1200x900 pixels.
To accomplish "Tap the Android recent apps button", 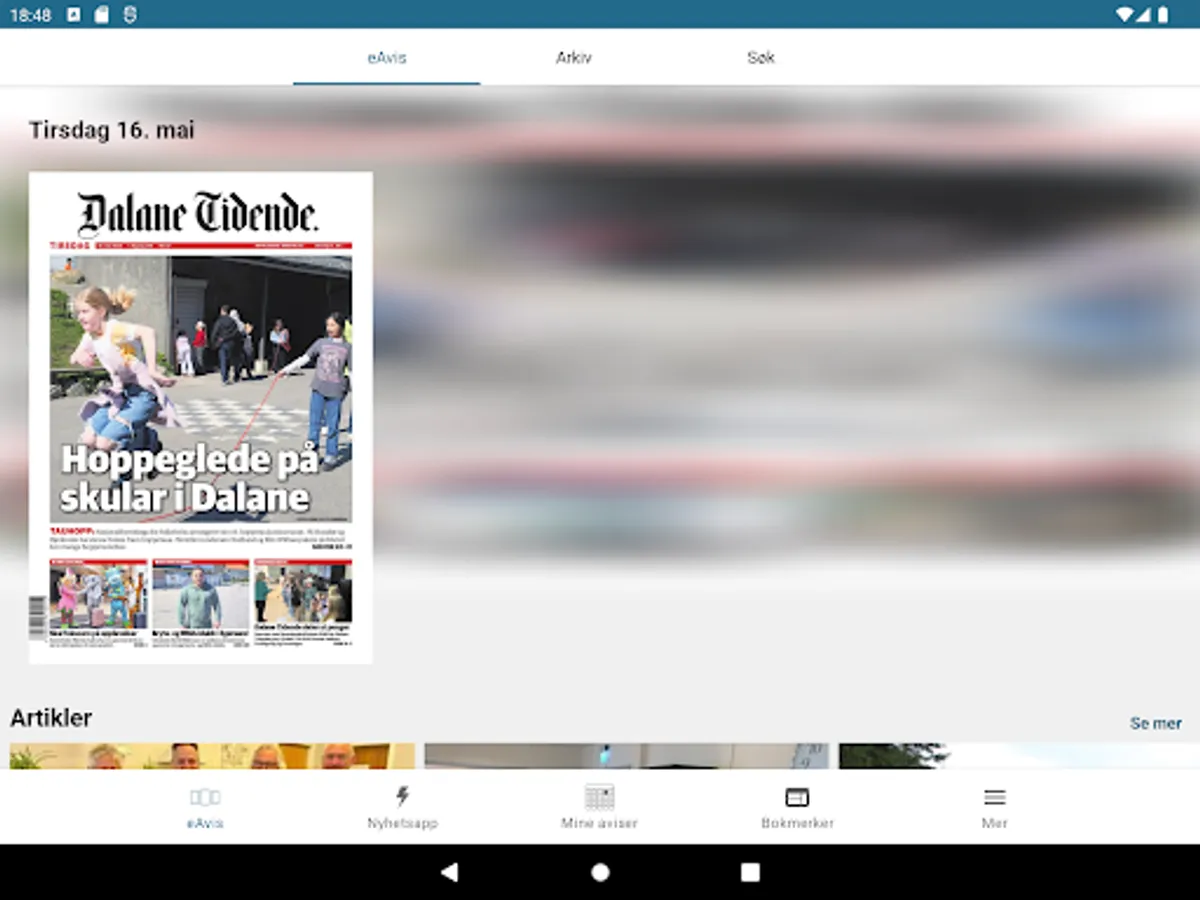I will point(750,872).
